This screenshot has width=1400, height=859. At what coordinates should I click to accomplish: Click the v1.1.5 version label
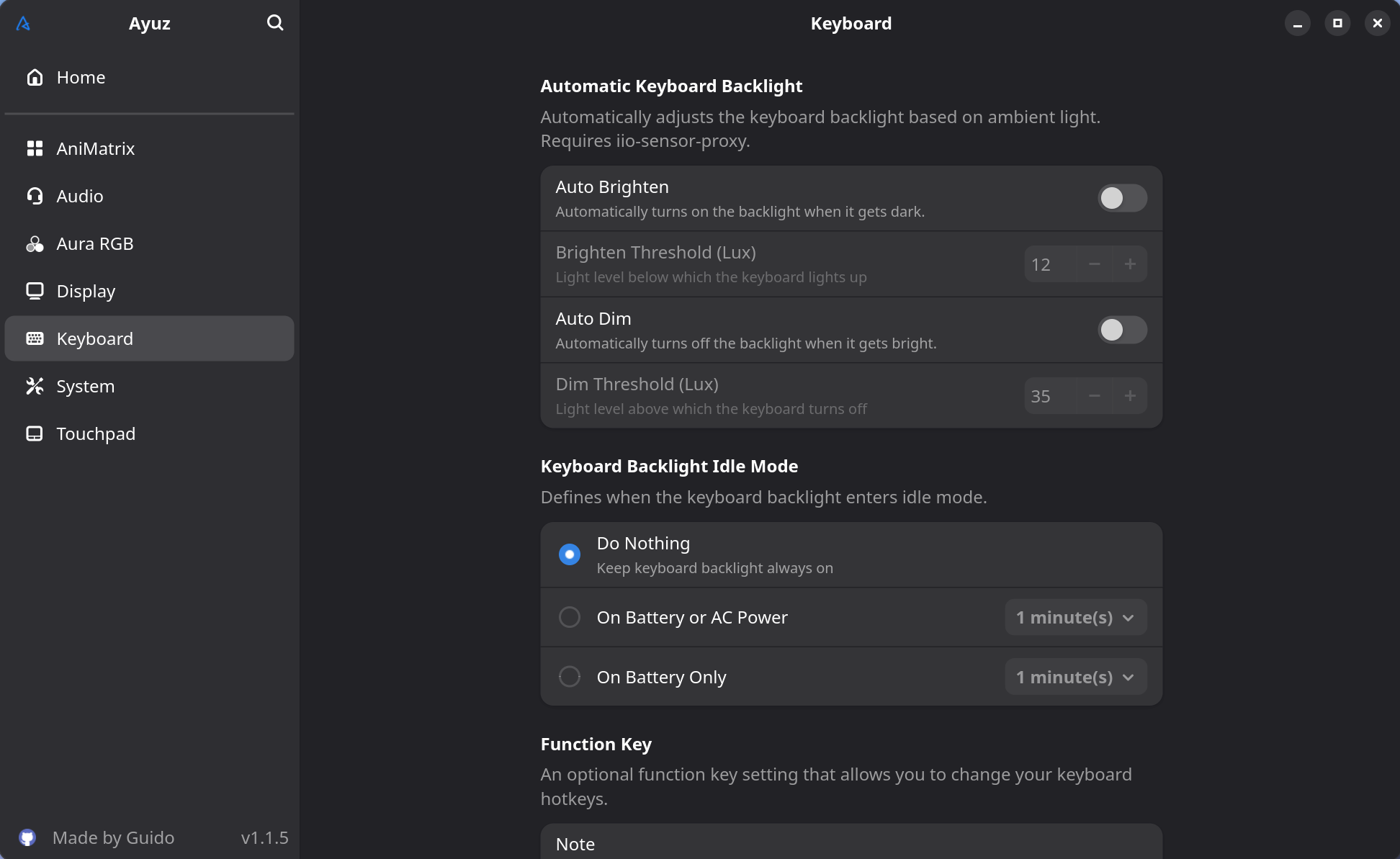coord(264,837)
